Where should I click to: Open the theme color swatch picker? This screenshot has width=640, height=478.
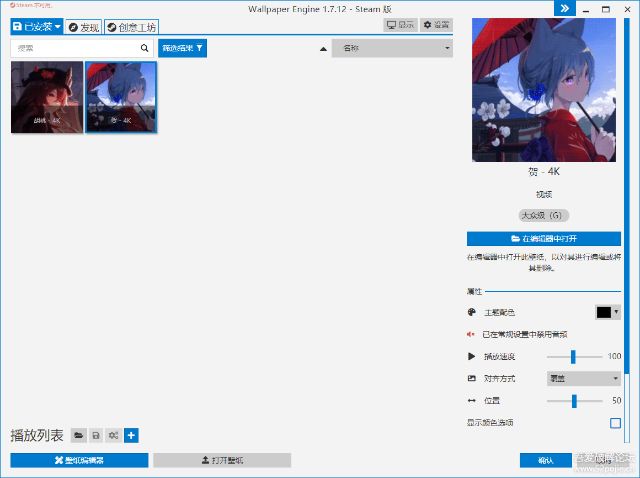pos(604,312)
